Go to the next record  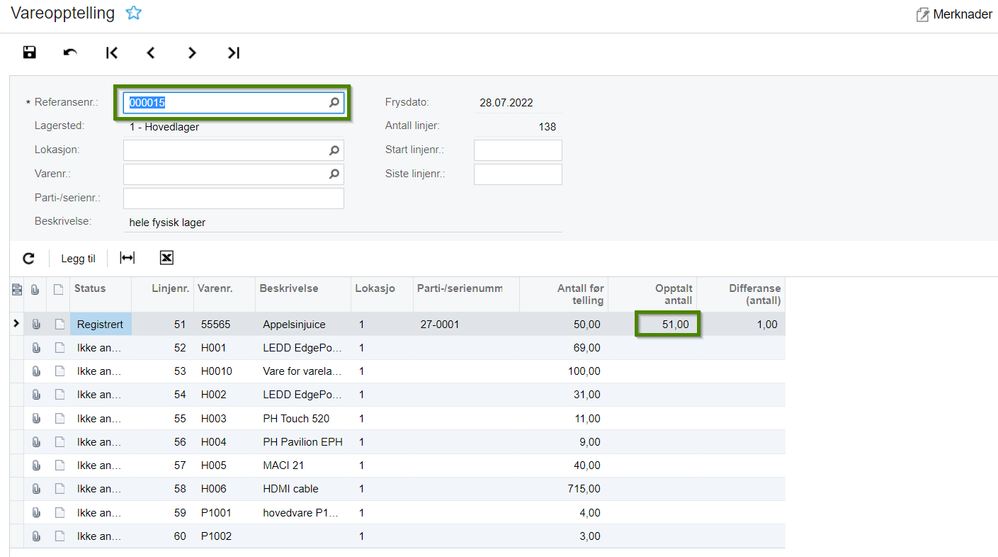192,53
